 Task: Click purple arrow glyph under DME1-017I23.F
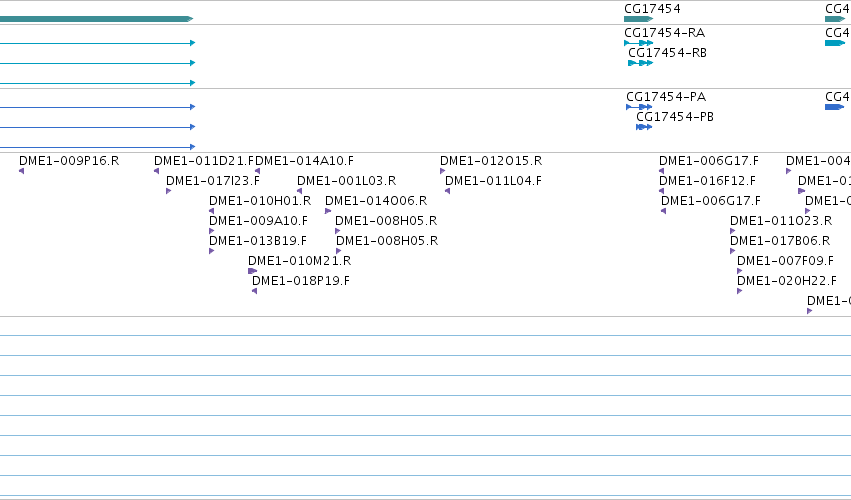(168, 191)
